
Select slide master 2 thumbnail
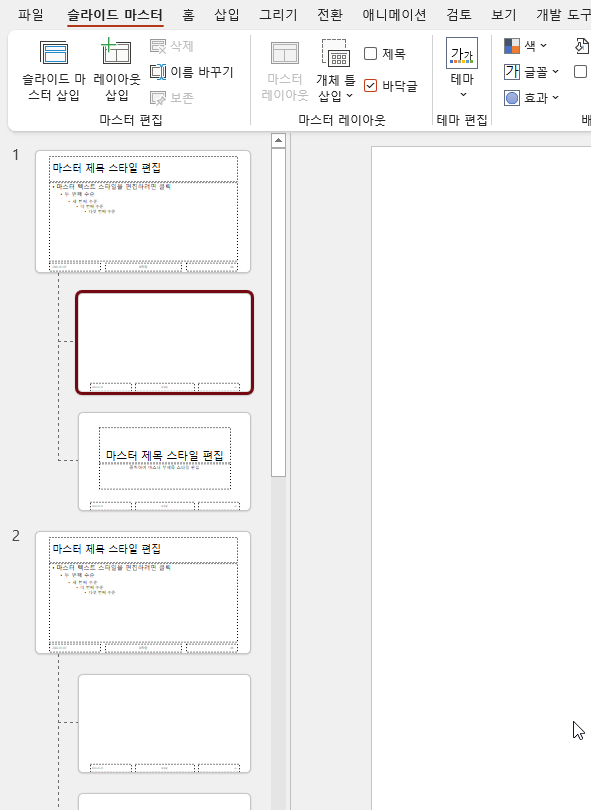143,593
